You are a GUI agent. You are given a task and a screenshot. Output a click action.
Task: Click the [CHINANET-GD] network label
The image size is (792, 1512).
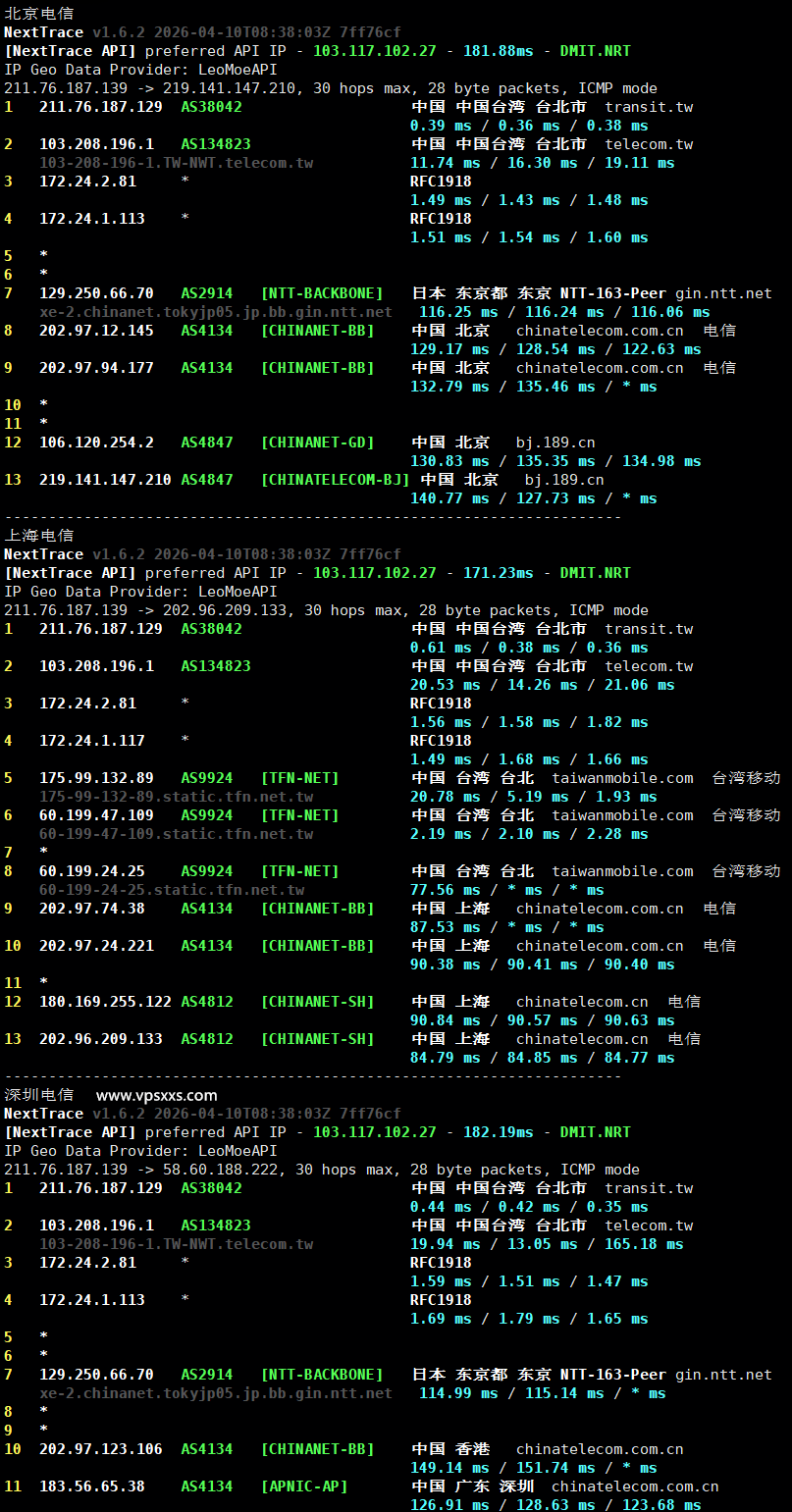pos(317,443)
